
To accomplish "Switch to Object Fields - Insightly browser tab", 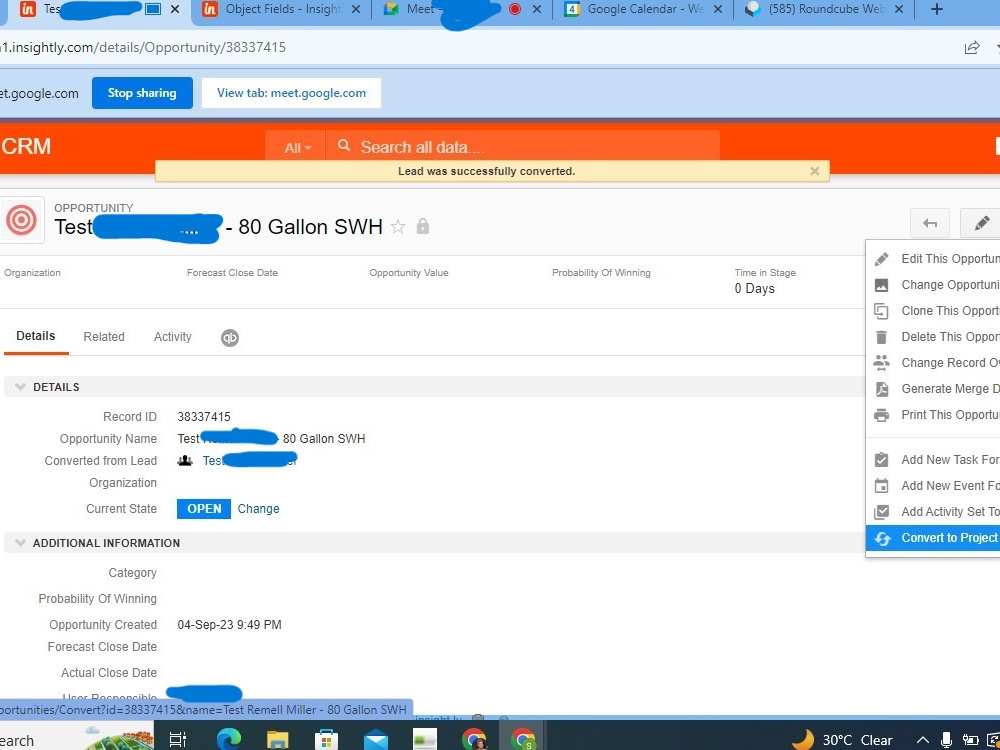I will [281, 10].
